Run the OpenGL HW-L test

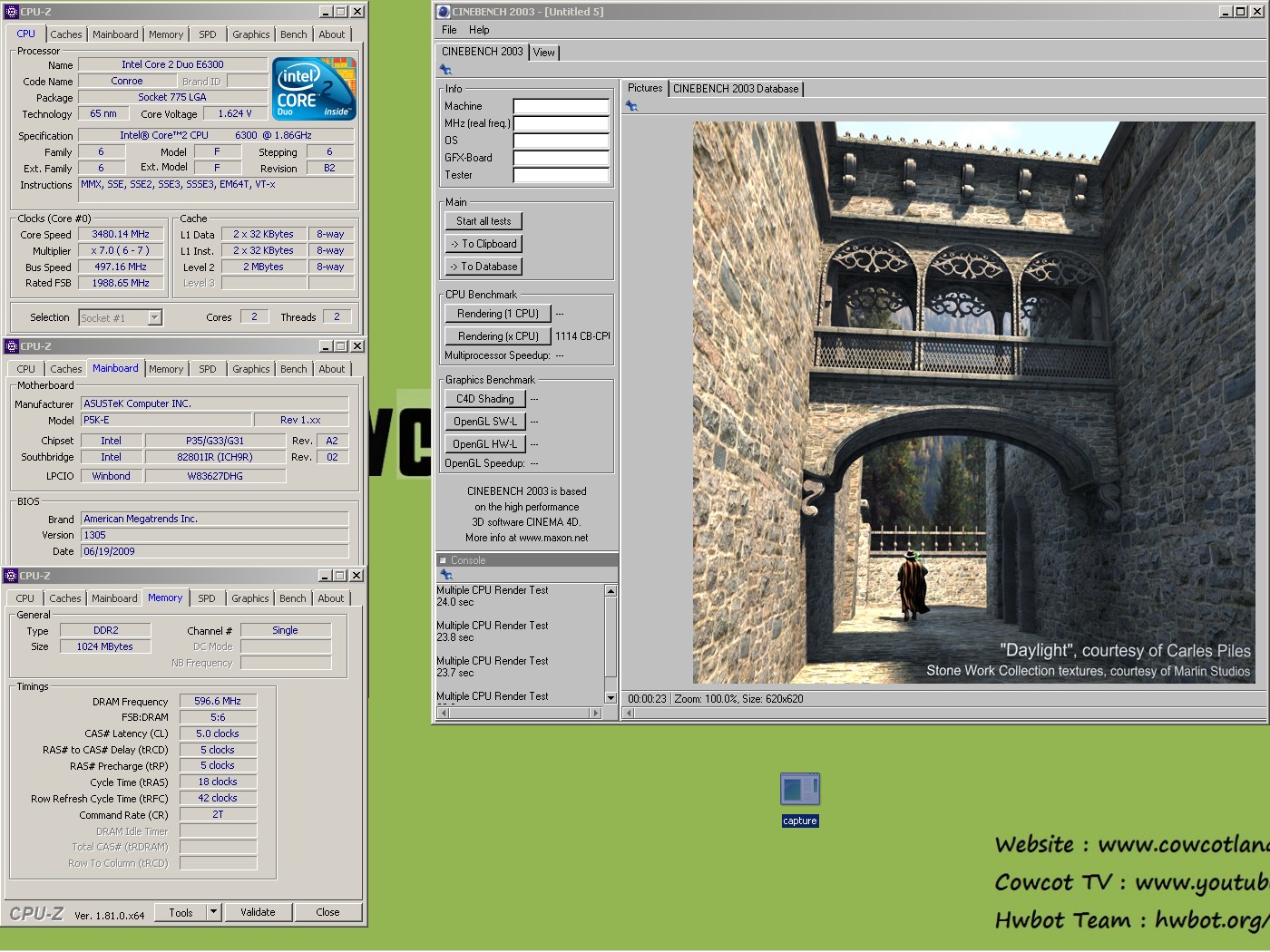tap(485, 444)
